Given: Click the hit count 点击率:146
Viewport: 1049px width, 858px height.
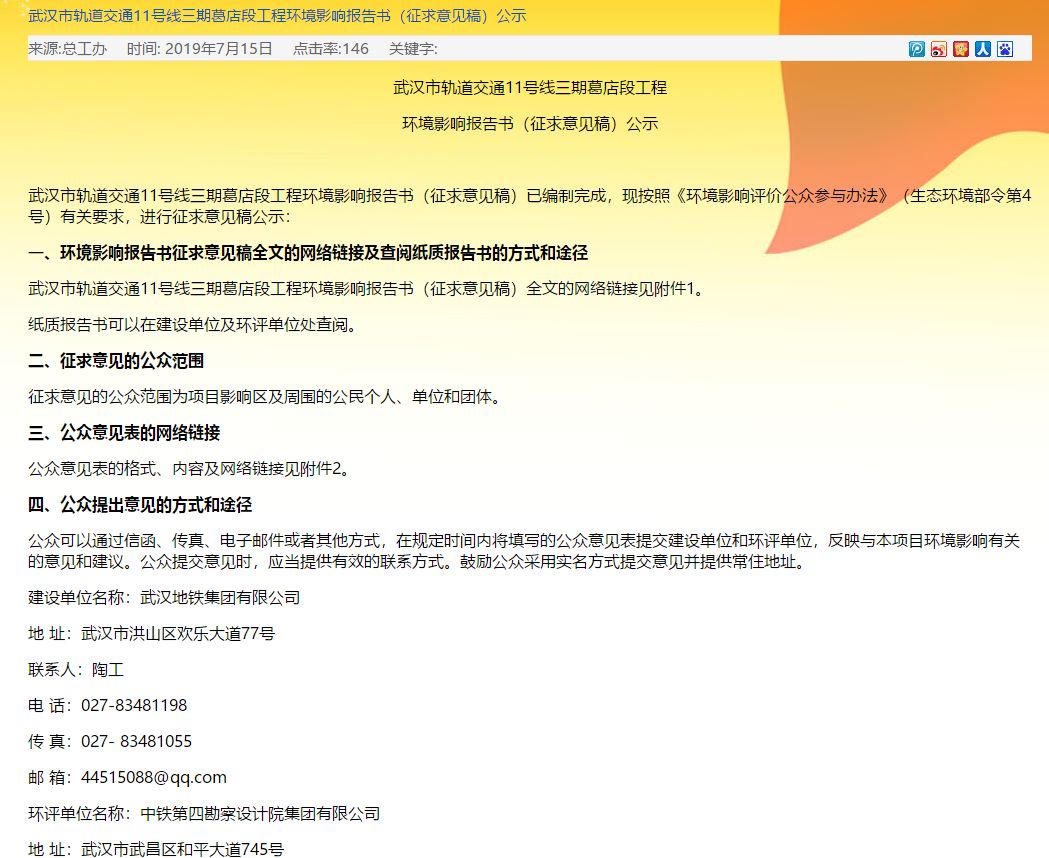Looking at the screenshot, I should [330, 49].
